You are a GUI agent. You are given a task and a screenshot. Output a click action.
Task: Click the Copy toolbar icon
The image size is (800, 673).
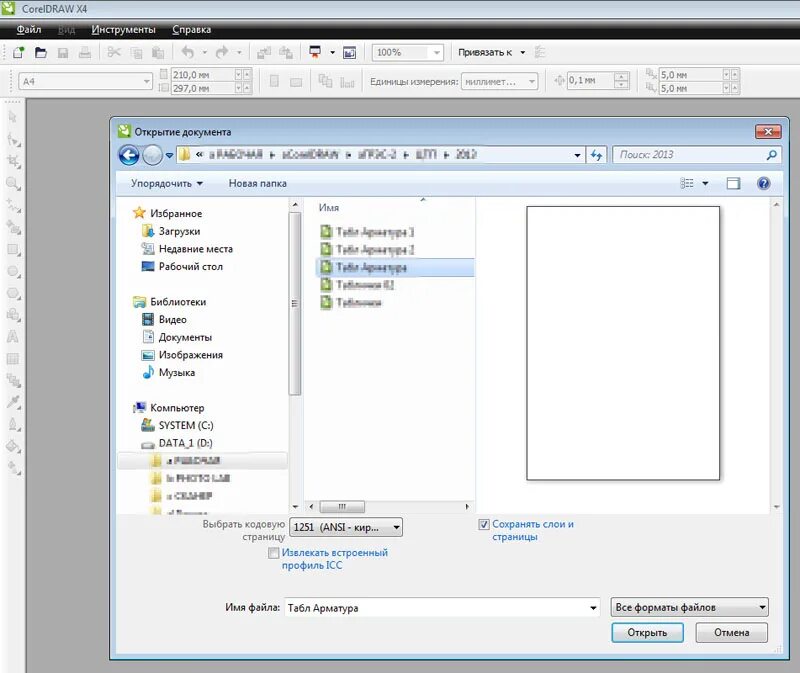[136, 53]
